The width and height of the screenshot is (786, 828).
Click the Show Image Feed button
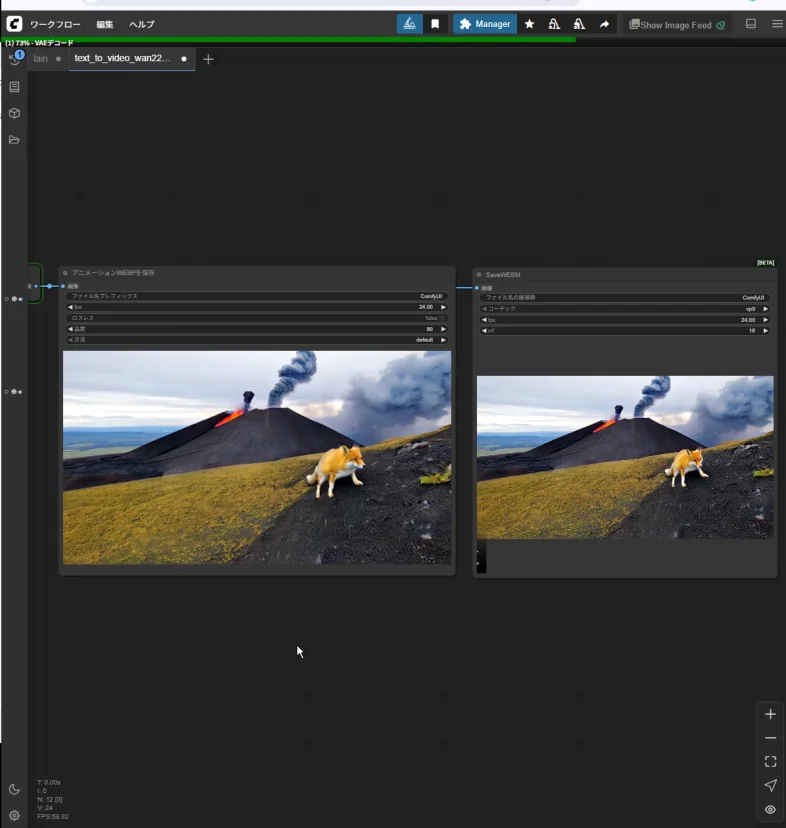pos(677,24)
